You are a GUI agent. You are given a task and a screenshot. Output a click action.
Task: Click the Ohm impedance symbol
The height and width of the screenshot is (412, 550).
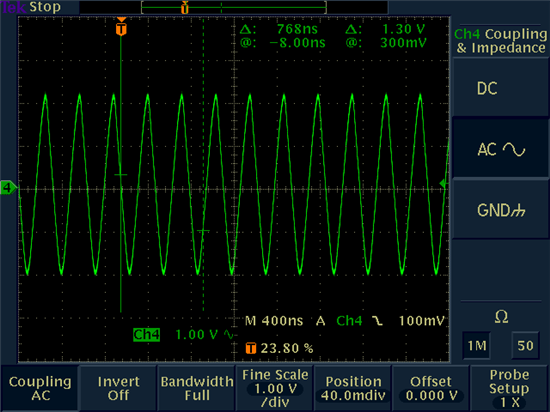pos(501,317)
